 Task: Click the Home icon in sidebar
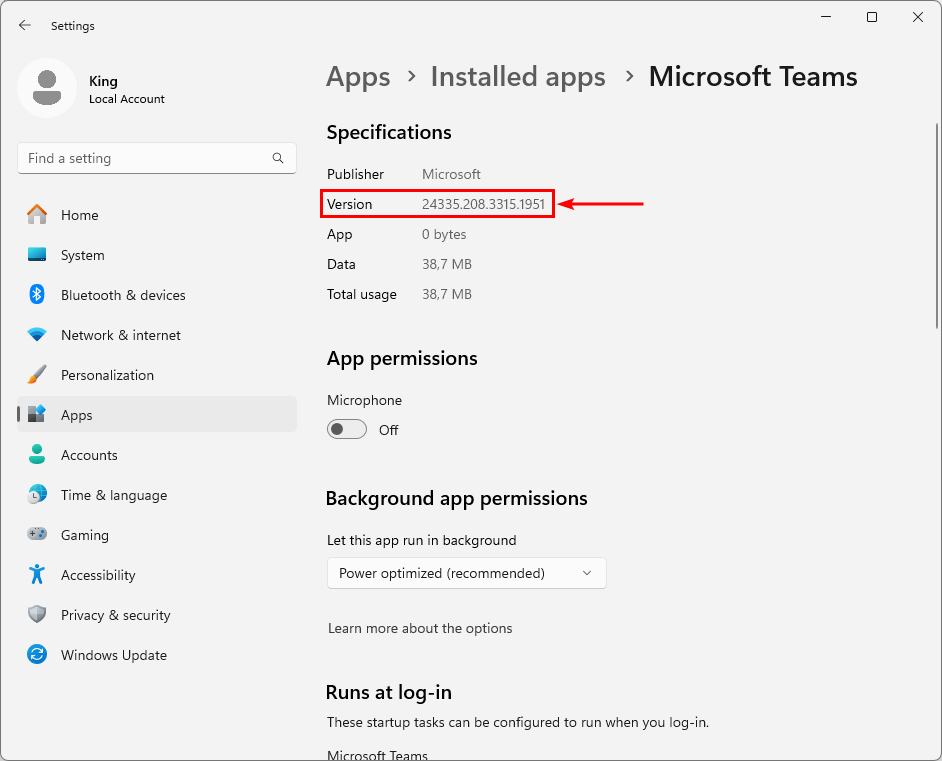[37, 215]
